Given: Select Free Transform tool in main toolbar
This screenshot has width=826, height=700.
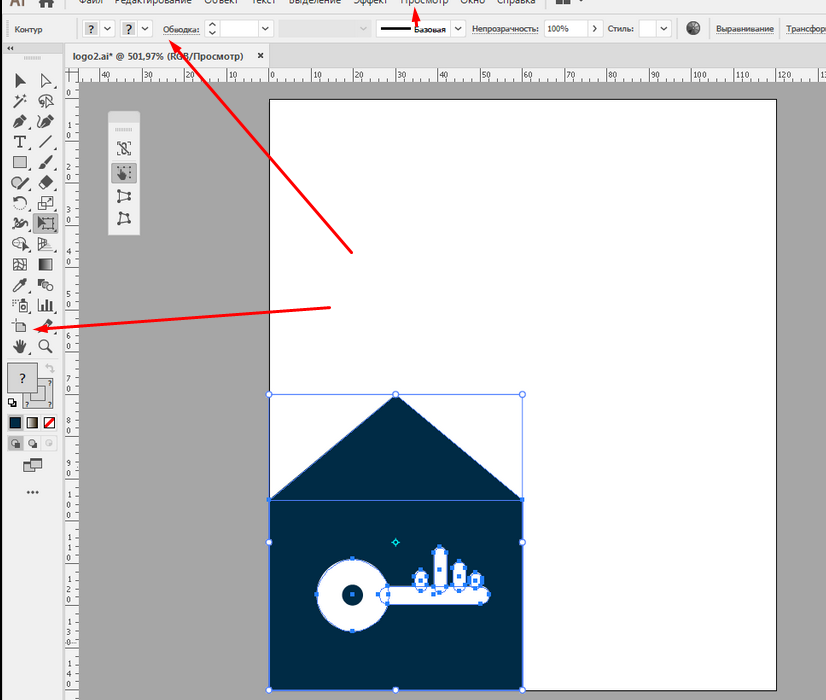Looking at the screenshot, I should click(45, 224).
